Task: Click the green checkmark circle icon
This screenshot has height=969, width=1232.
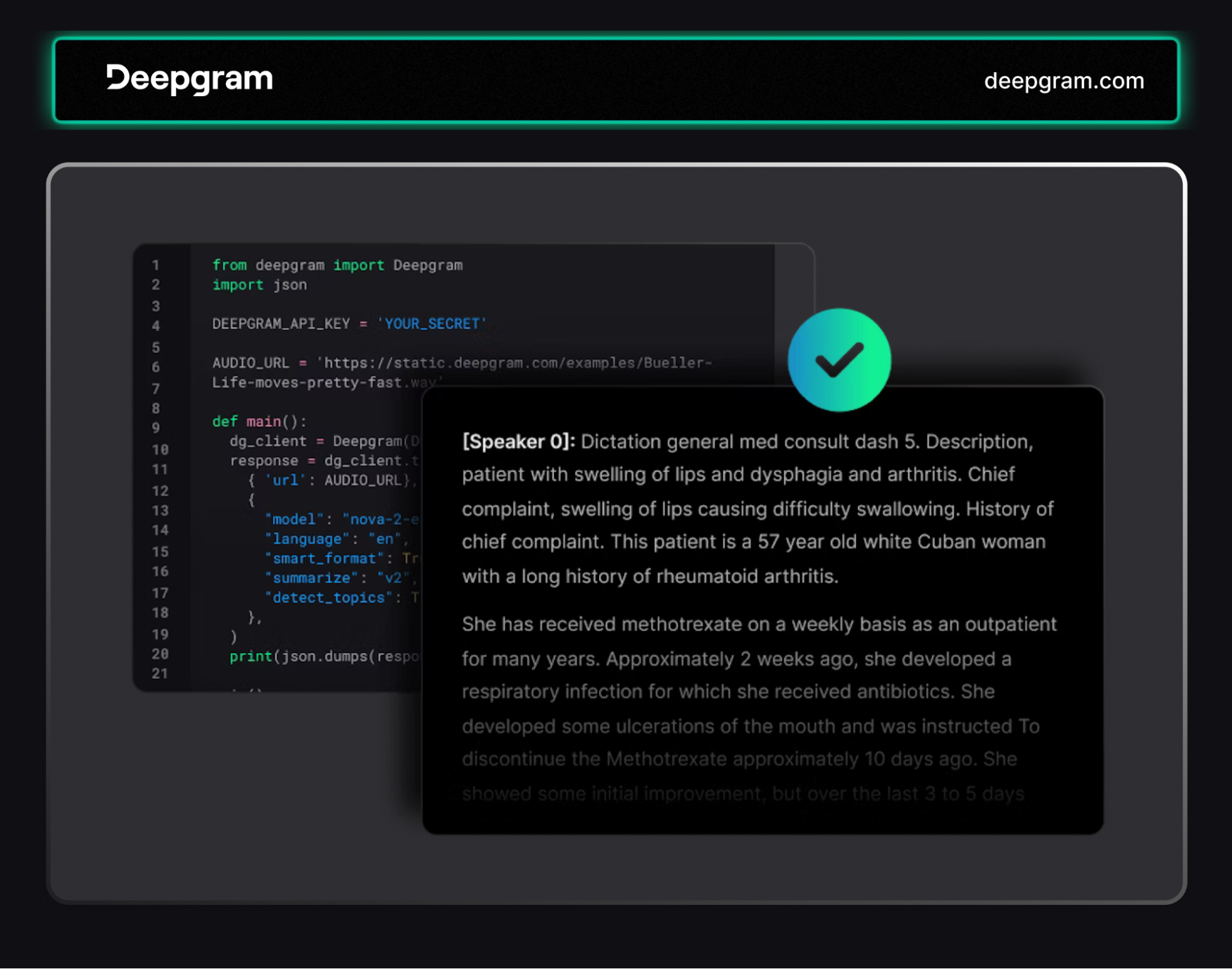Action: pyautogui.click(x=839, y=360)
